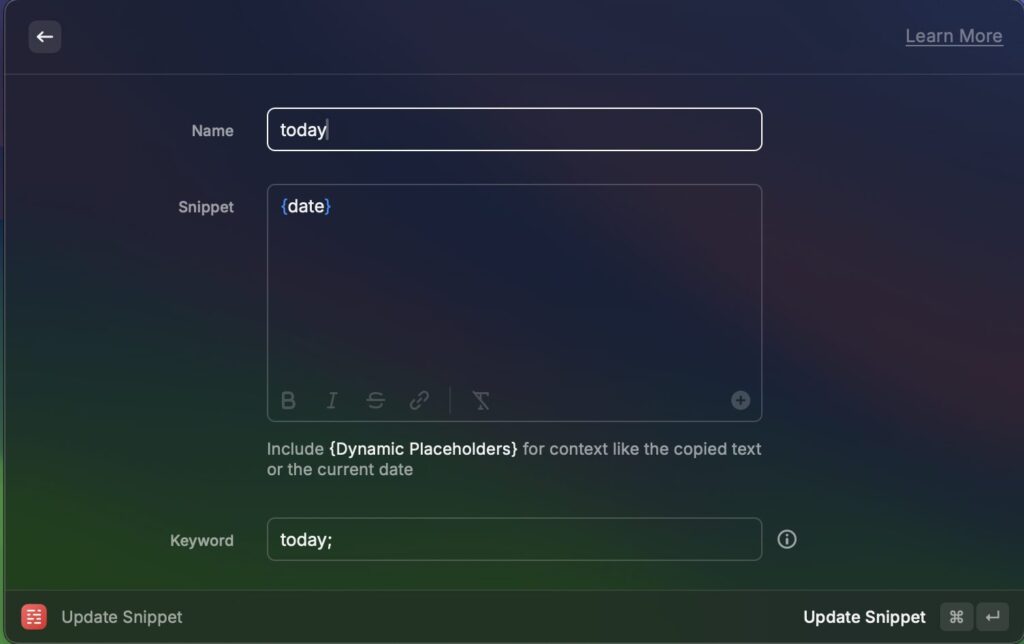The width and height of the screenshot is (1024, 644).
Task: Toggle italic formatting in the snippet toolbar
Action: tap(332, 401)
